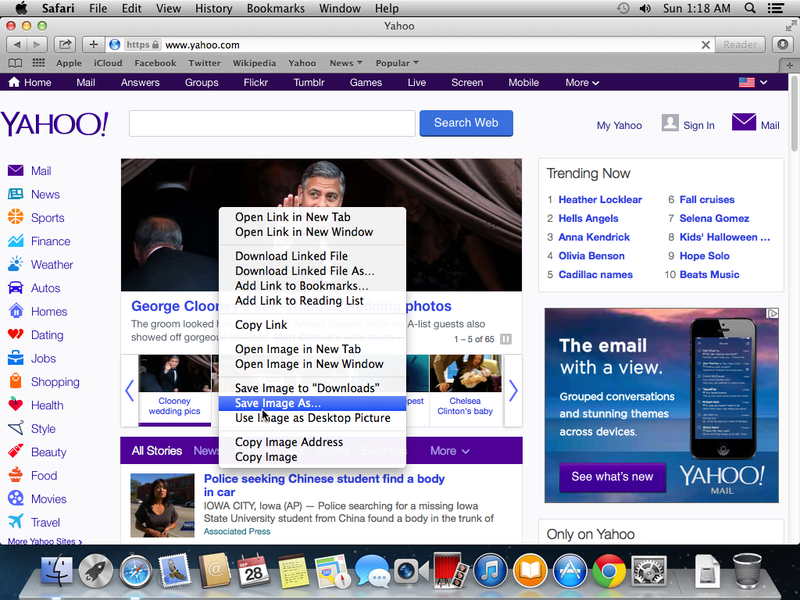Click See what's new button in ad

(612, 477)
